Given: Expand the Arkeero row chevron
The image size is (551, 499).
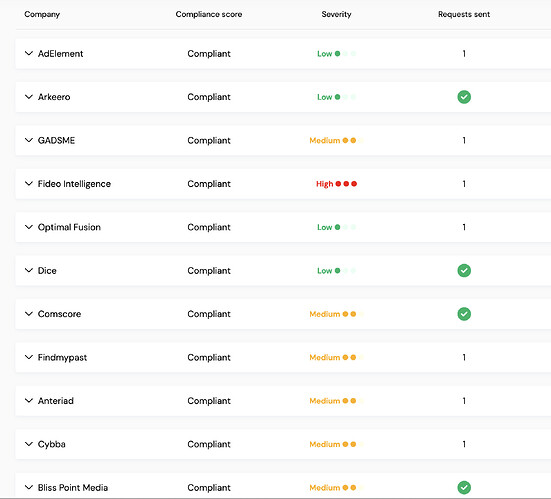Looking at the screenshot, I should point(29,97).
